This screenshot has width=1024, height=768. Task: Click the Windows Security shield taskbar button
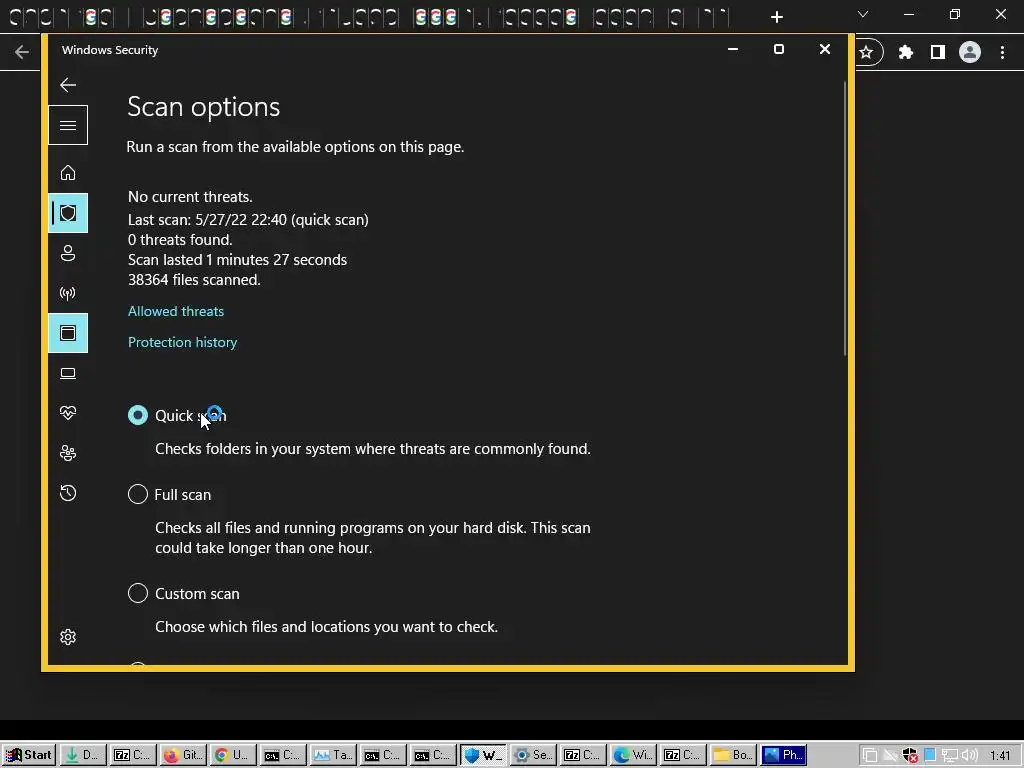pos(483,755)
